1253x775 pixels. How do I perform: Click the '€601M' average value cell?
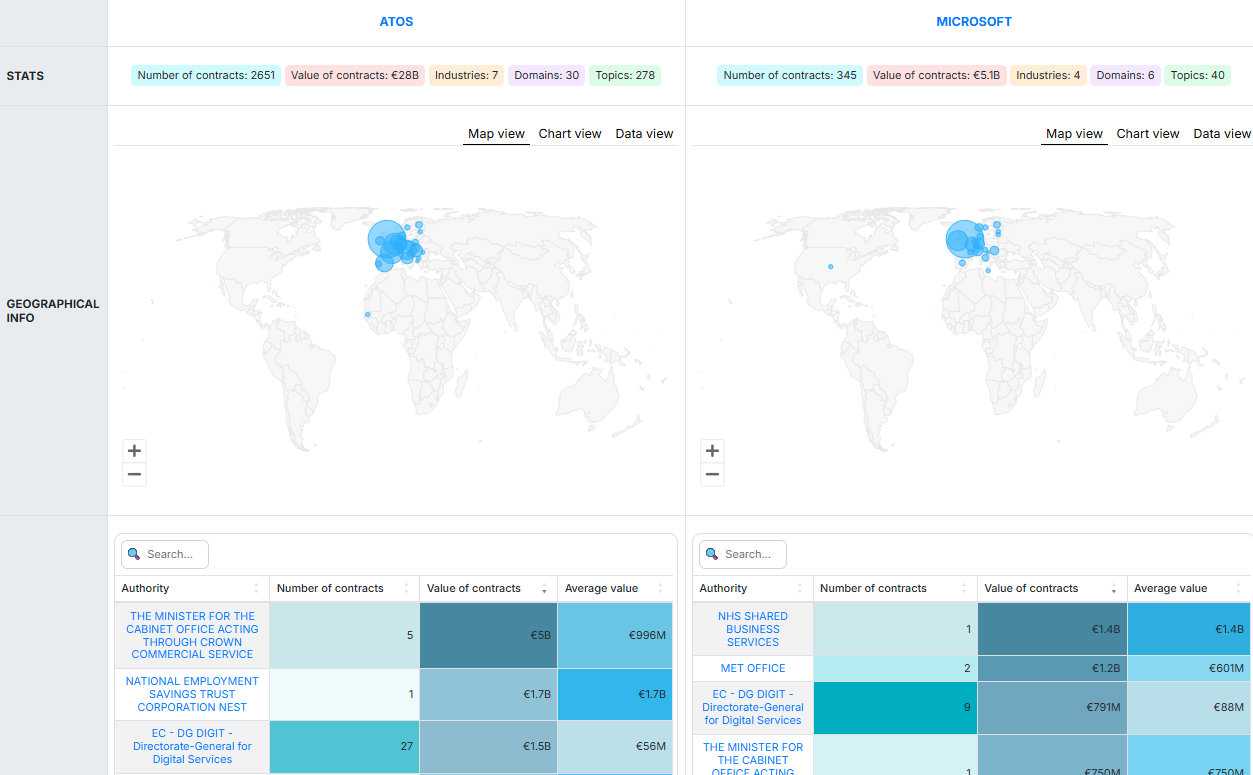(x=1189, y=668)
